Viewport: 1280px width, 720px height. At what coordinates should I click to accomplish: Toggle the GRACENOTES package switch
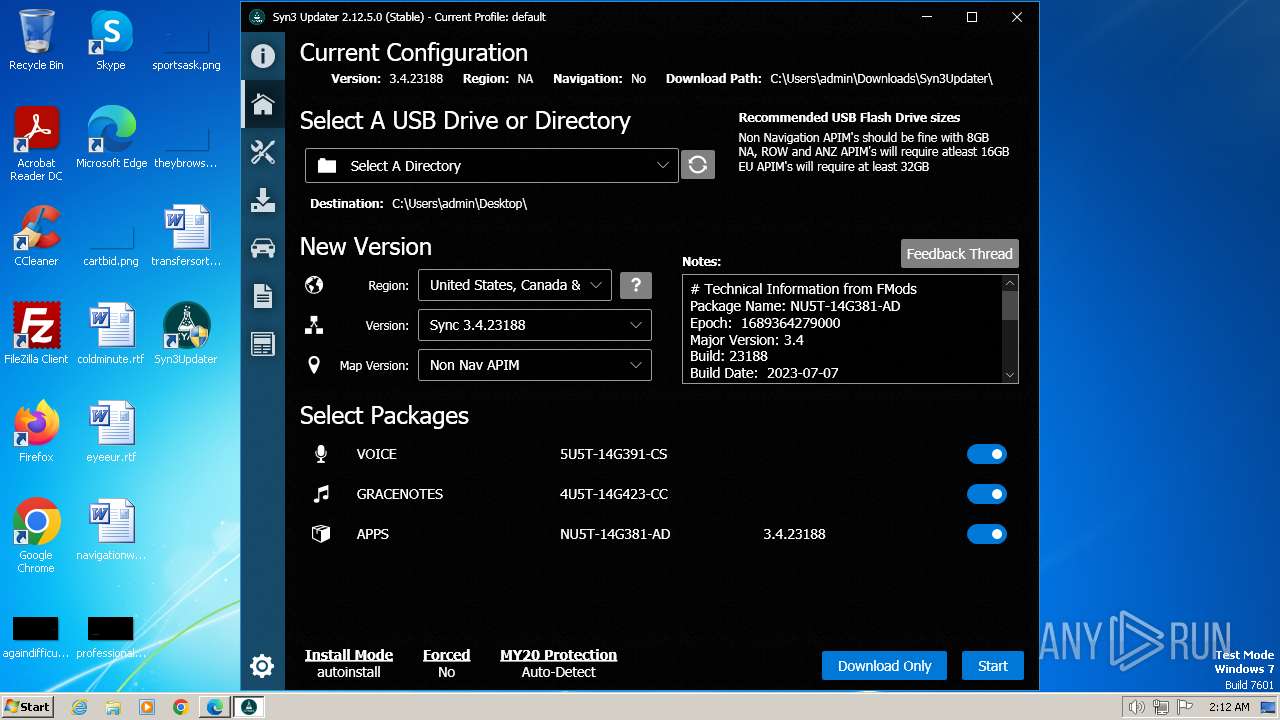click(x=987, y=494)
